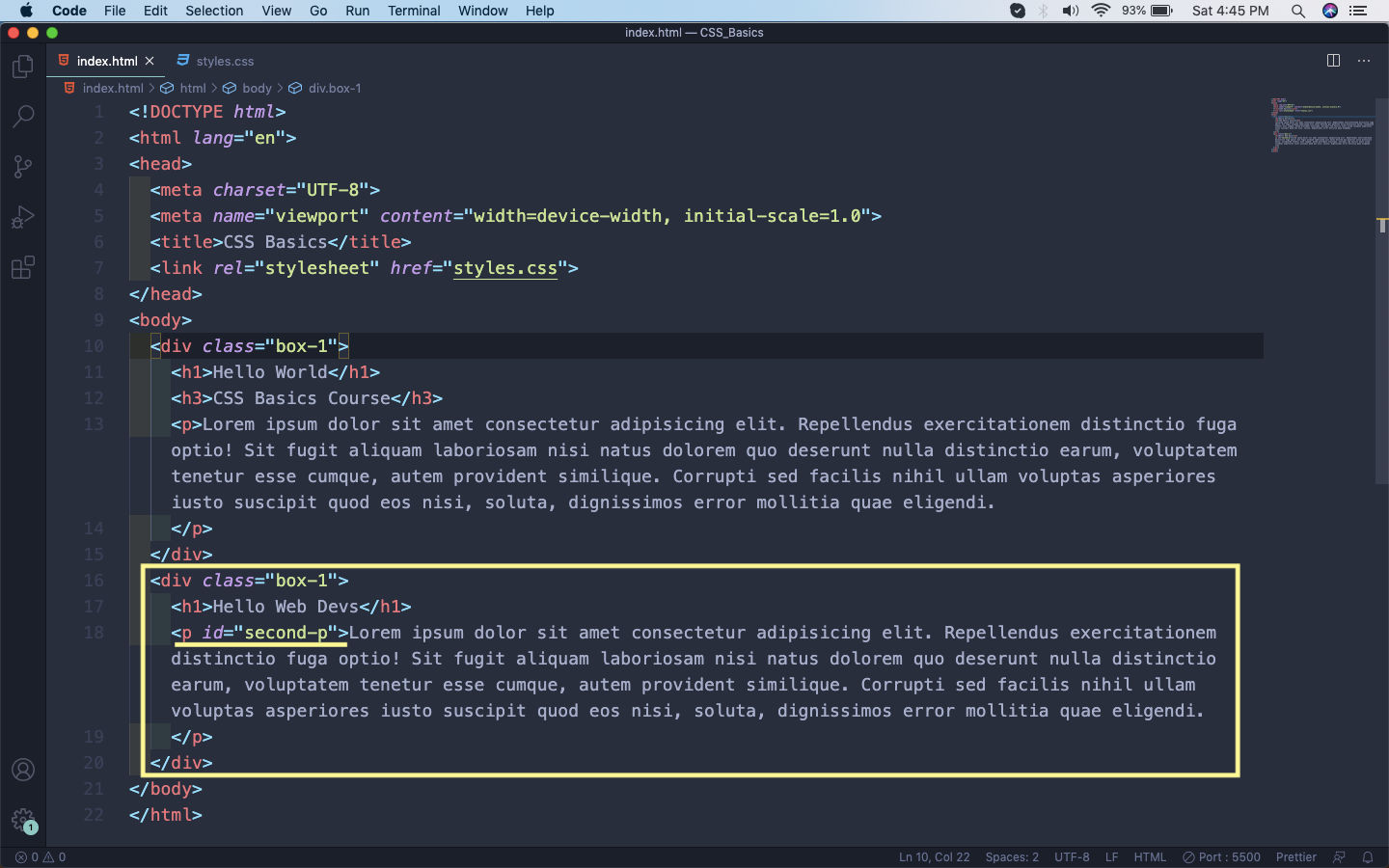Open the Window menu
Screen dimensions: 1389x868
pyautogui.click(x=482, y=11)
